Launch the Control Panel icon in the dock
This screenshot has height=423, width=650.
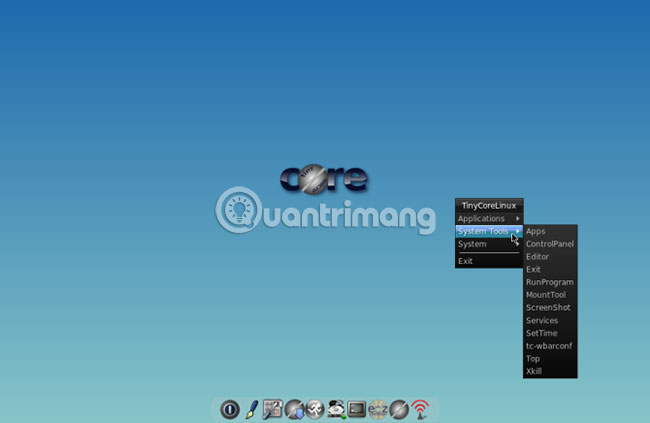(x=272, y=409)
